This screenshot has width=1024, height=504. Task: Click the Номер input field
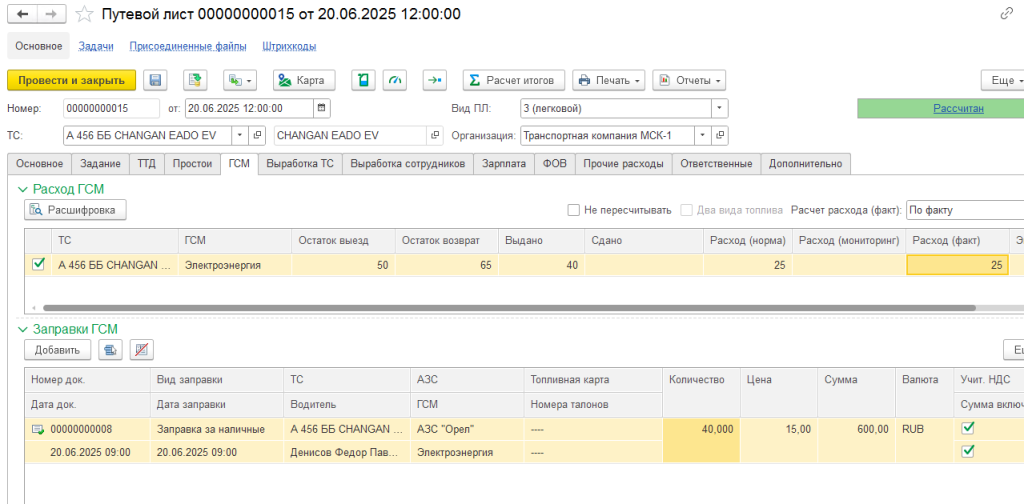110,108
